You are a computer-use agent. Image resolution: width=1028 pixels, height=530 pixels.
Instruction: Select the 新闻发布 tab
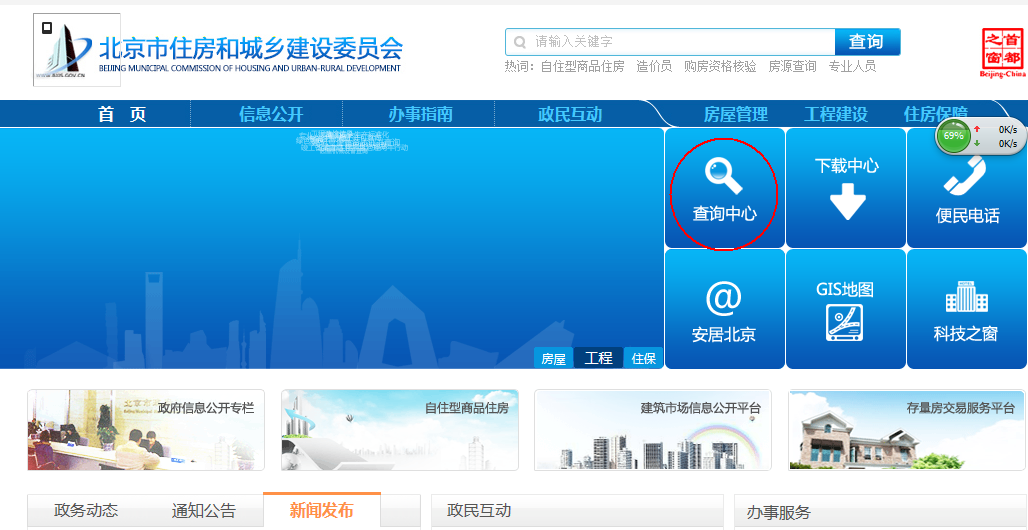pyautogui.click(x=322, y=510)
